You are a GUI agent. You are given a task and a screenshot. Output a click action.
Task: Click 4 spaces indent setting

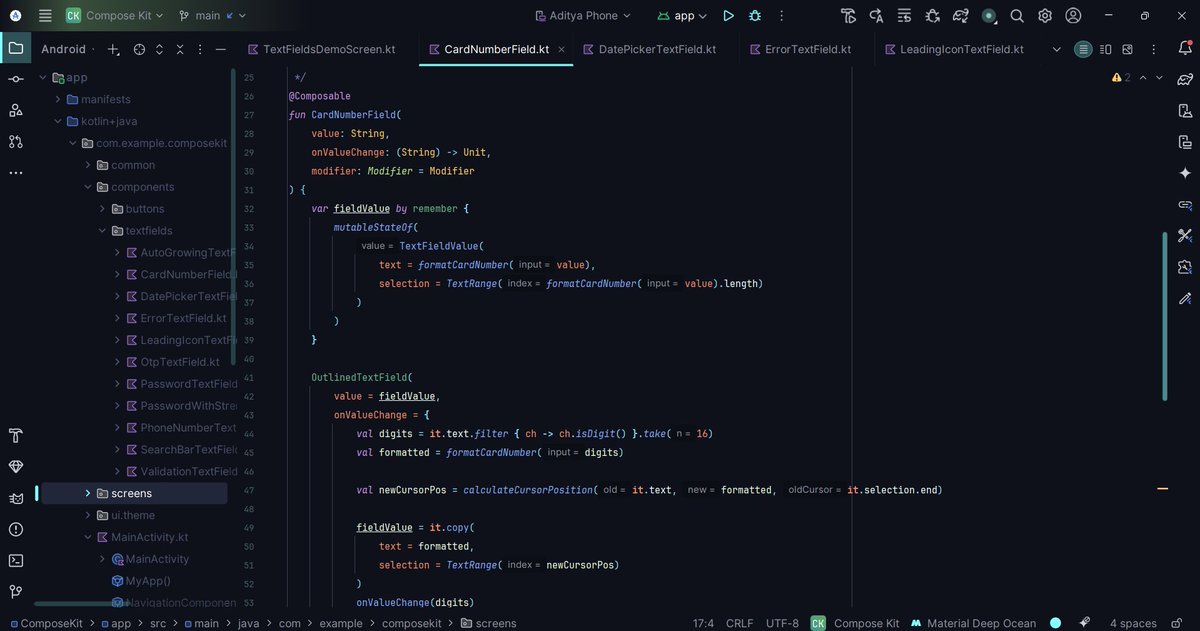point(1133,623)
